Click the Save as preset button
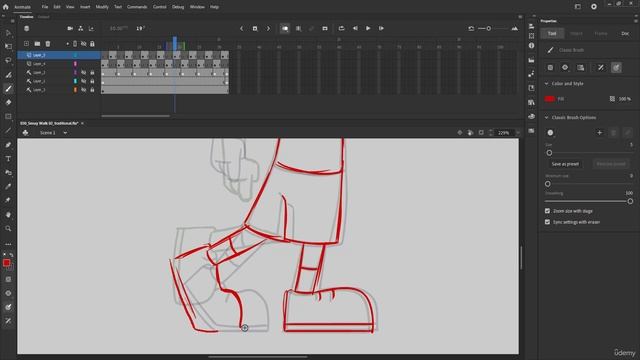The width and height of the screenshot is (640, 360). pos(565,164)
